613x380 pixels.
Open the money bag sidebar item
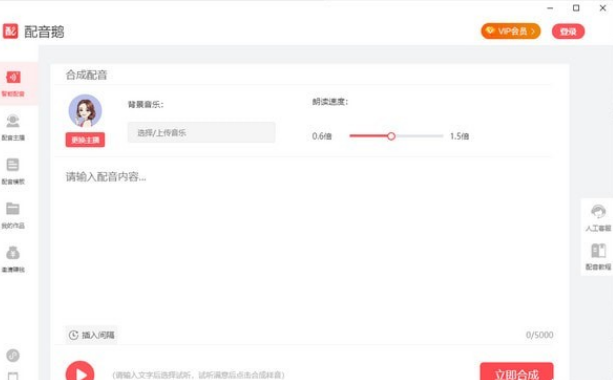[x=13, y=259]
